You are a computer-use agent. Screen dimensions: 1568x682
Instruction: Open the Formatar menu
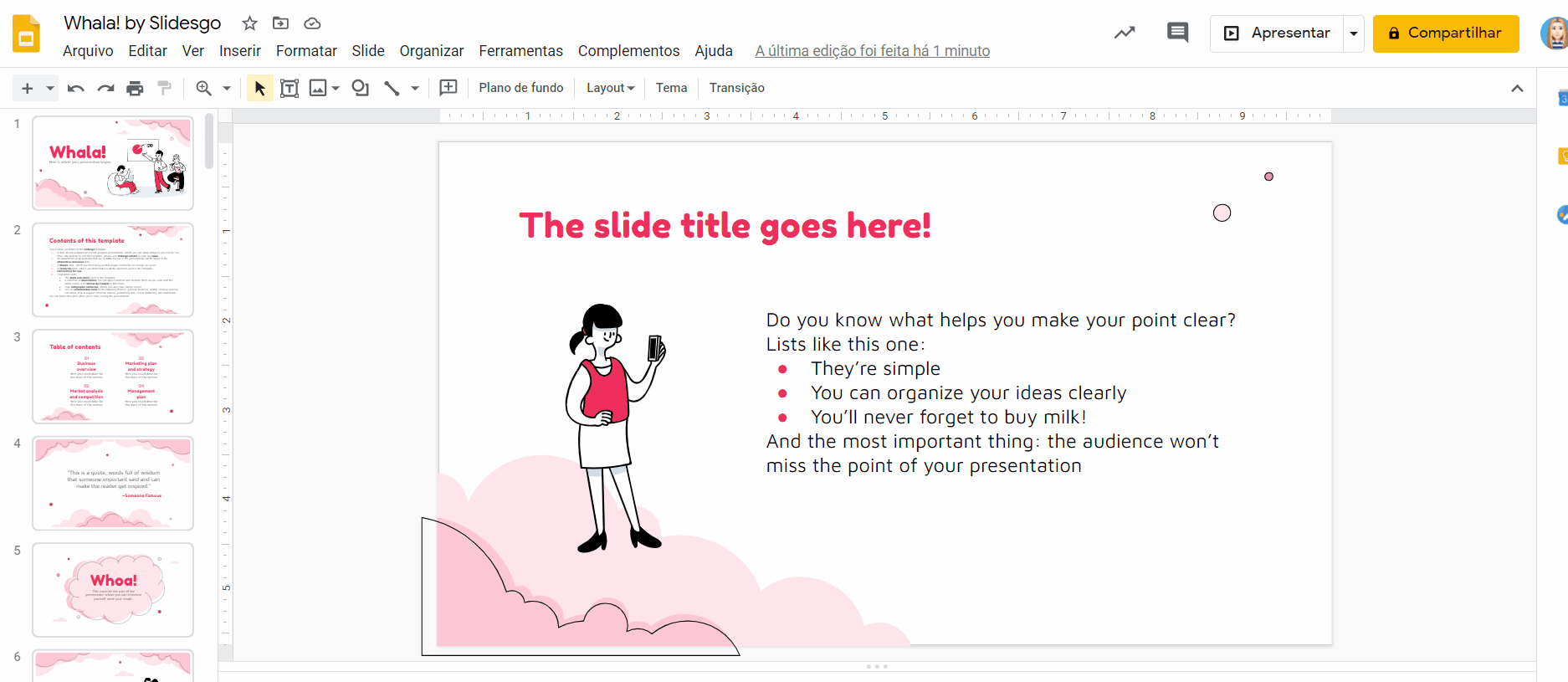coord(306,51)
